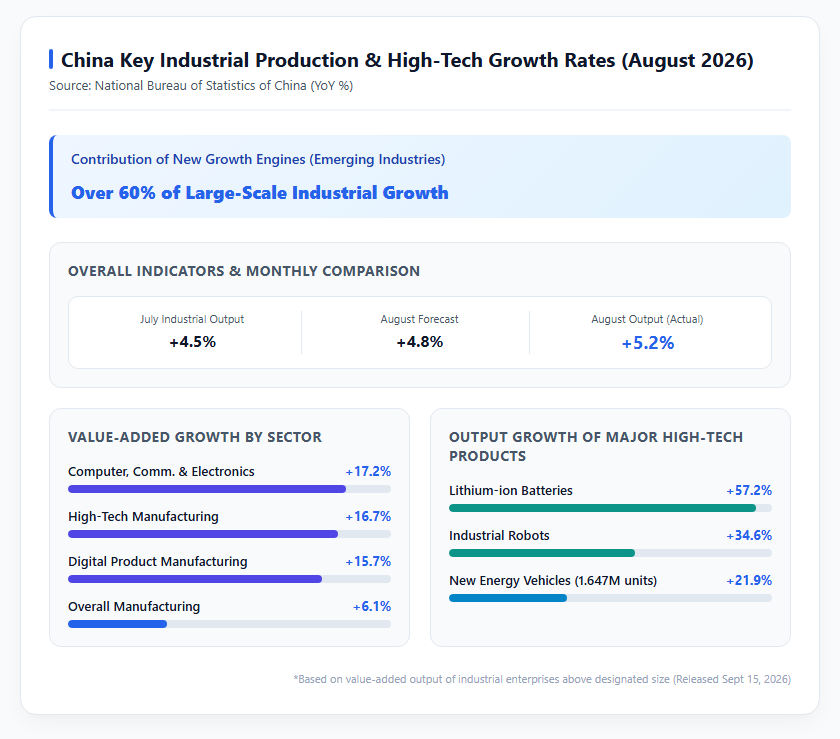Click the Computer, Comm. & Electronics progress bar

point(229,489)
